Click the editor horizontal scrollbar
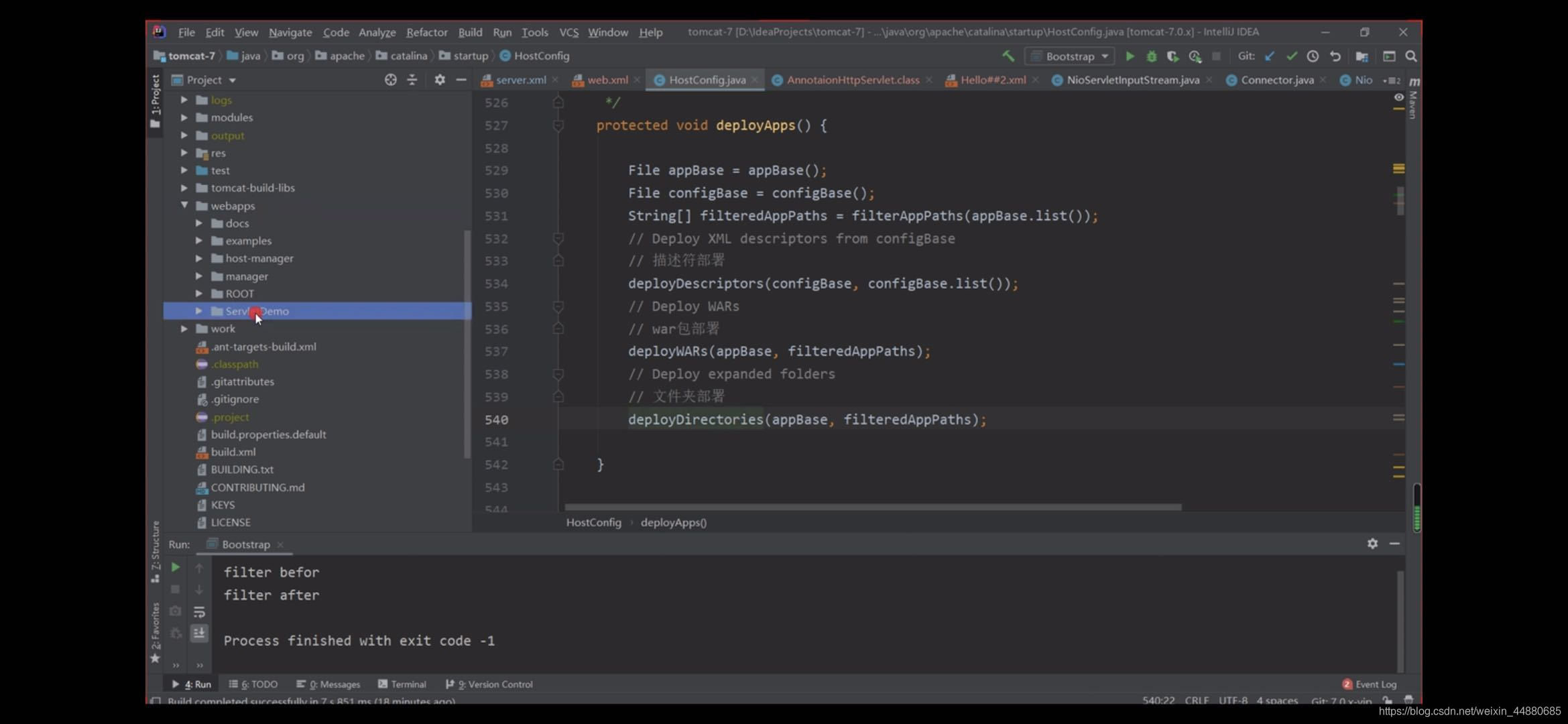Screen dimensions: 1568x724 point(873,507)
